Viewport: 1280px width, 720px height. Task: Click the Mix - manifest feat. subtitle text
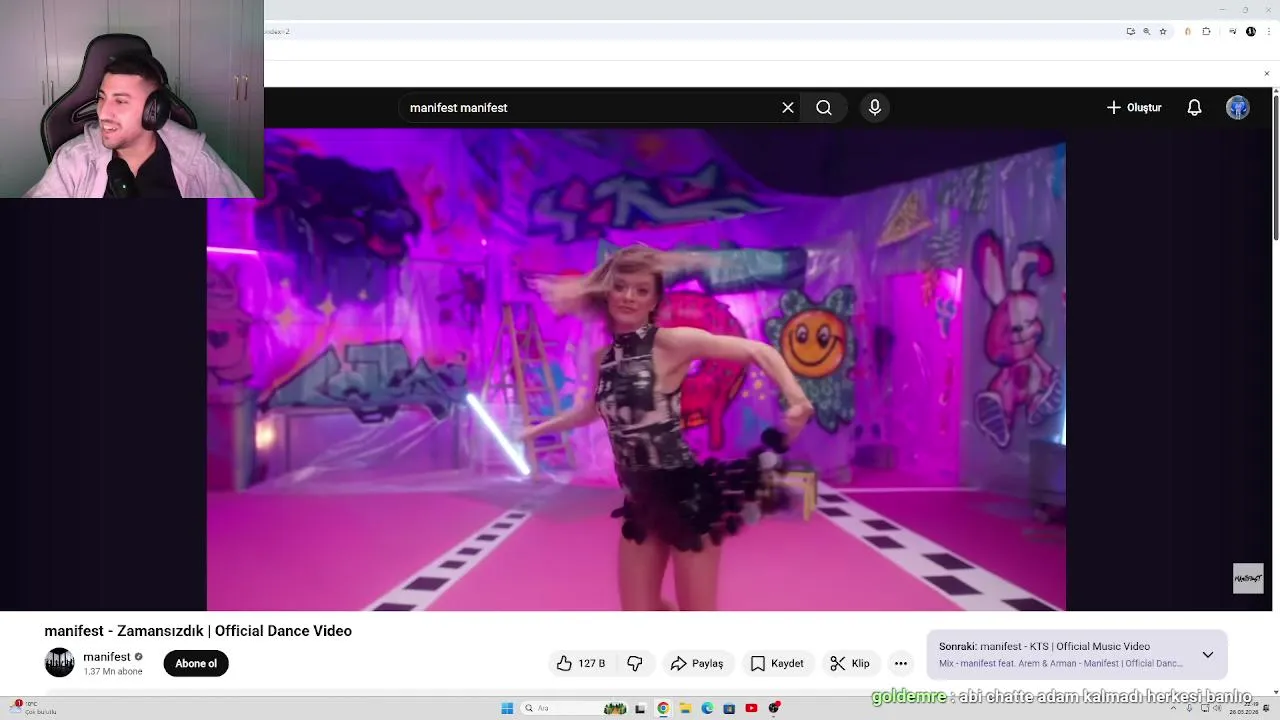1060,664
